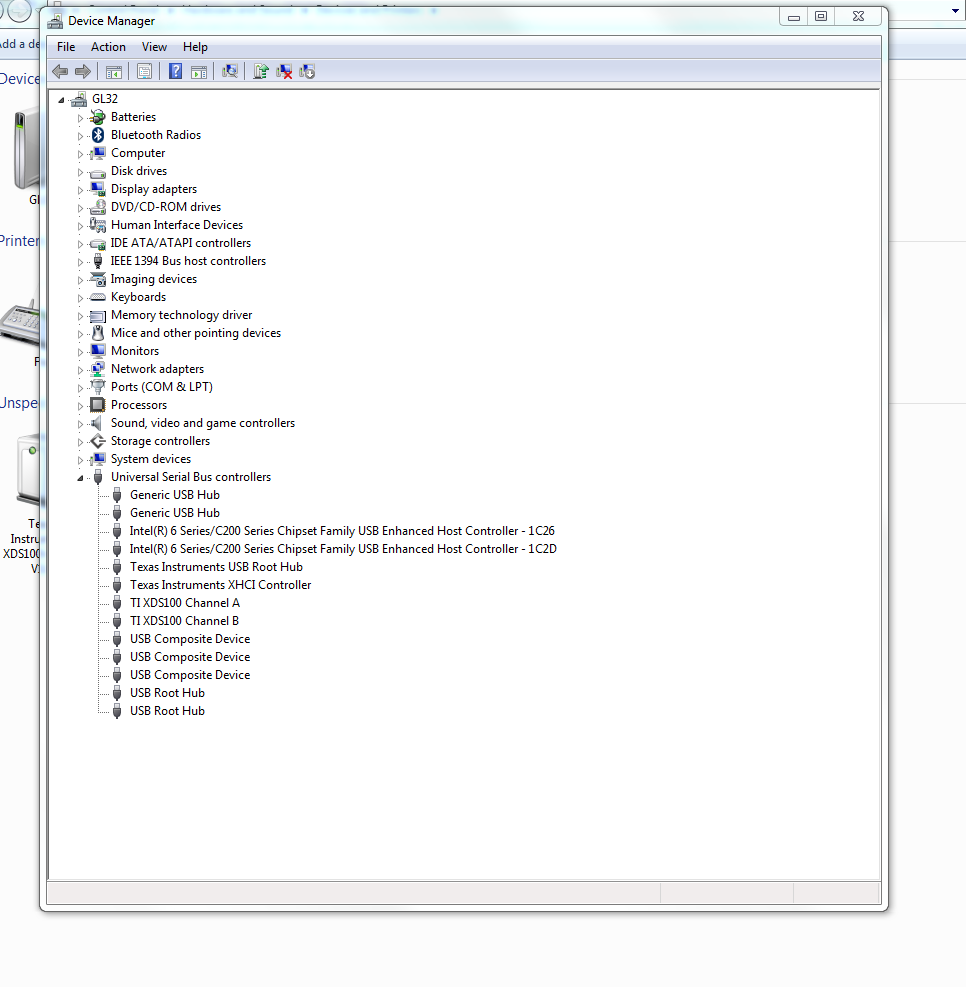This screenshot has width=966, height=987.
Task: Click the Forward arrow toolbar icon
Action: click(83, 72)
